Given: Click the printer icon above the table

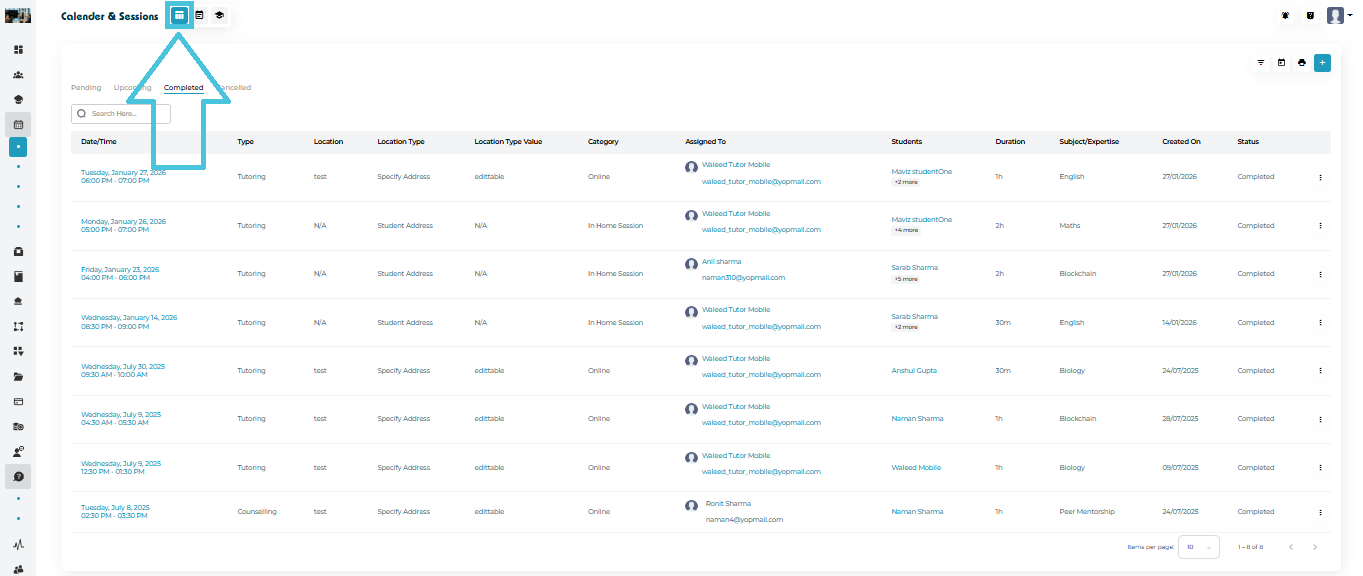Looking at the screenshot, I should pyautogui.click(x=1301, y=63).
